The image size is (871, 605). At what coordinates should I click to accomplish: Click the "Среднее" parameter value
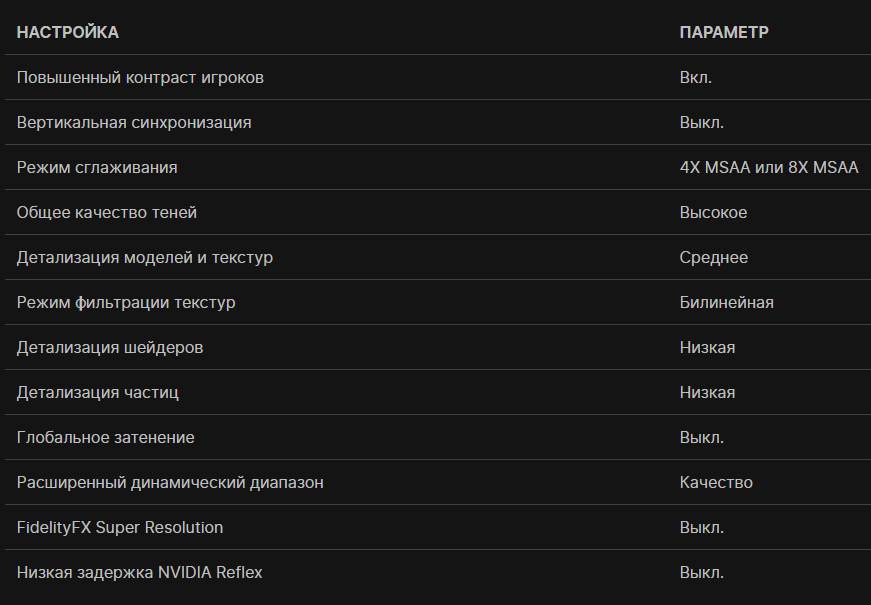click(713, 257)
